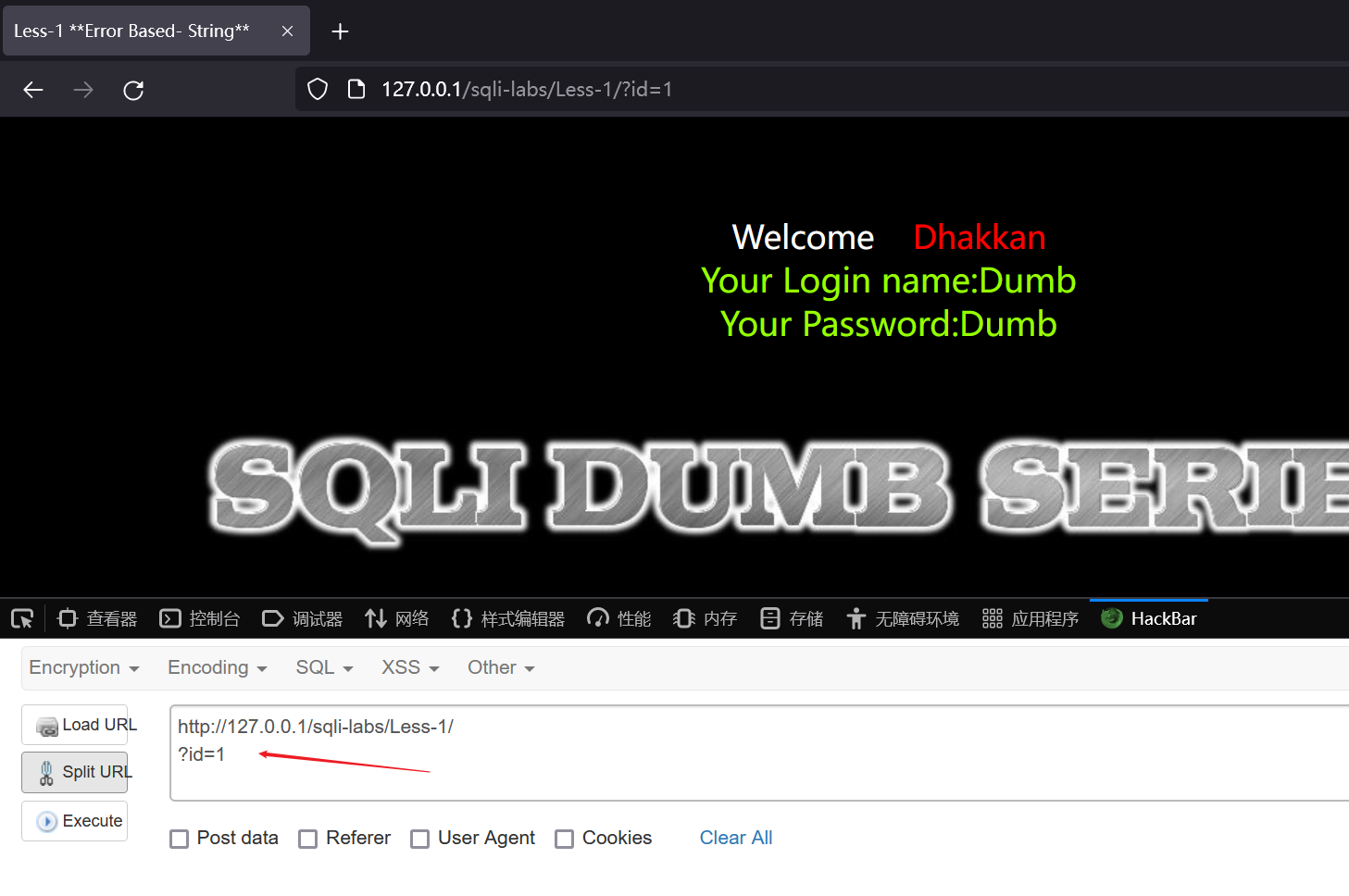Open the SQL dropdown menu
1349x896 pixels.
coord(323,667)
